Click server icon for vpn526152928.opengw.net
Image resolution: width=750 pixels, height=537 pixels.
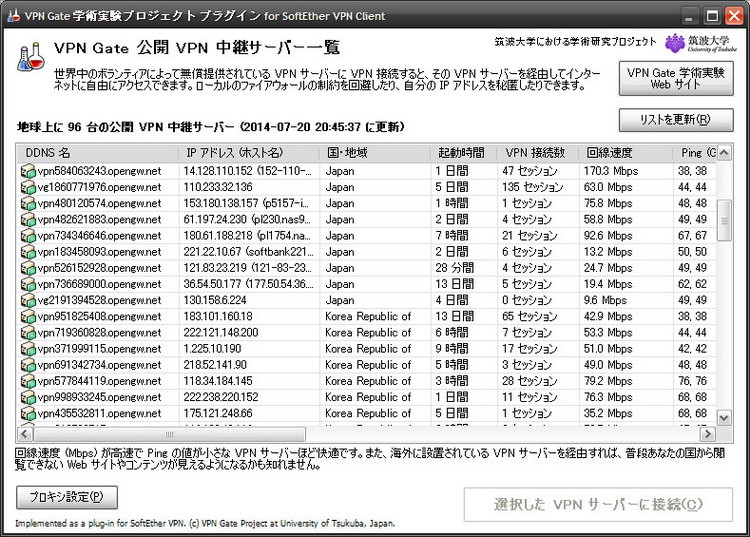28,268
